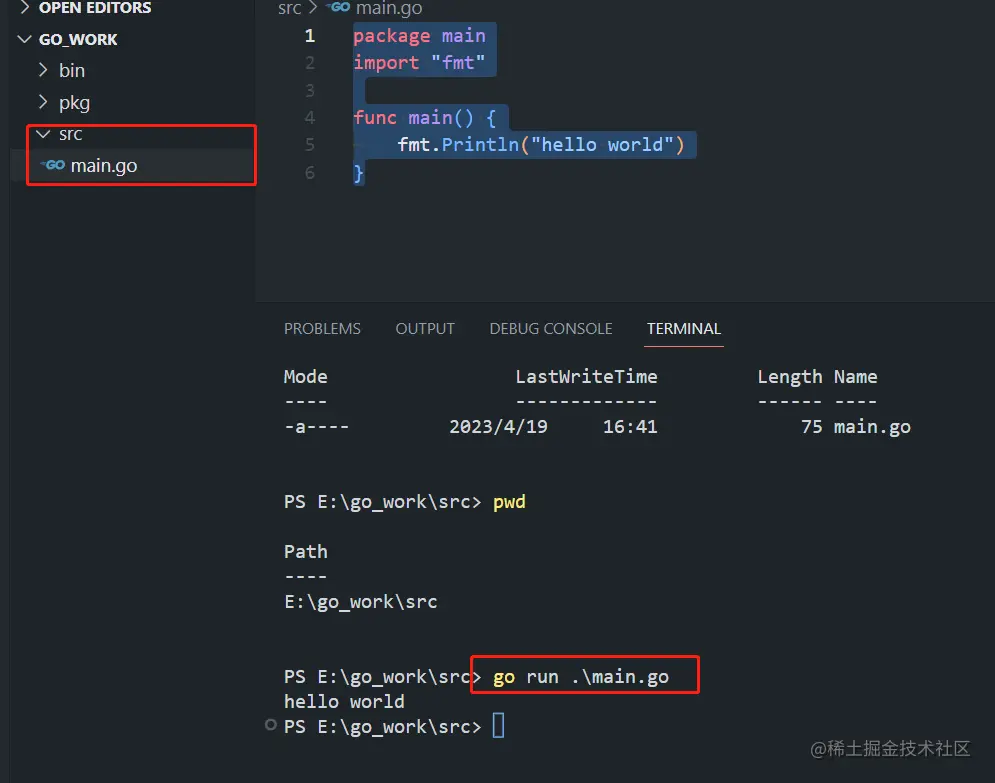Switch to the PROBLEMS tab

(x=322, y=329)
